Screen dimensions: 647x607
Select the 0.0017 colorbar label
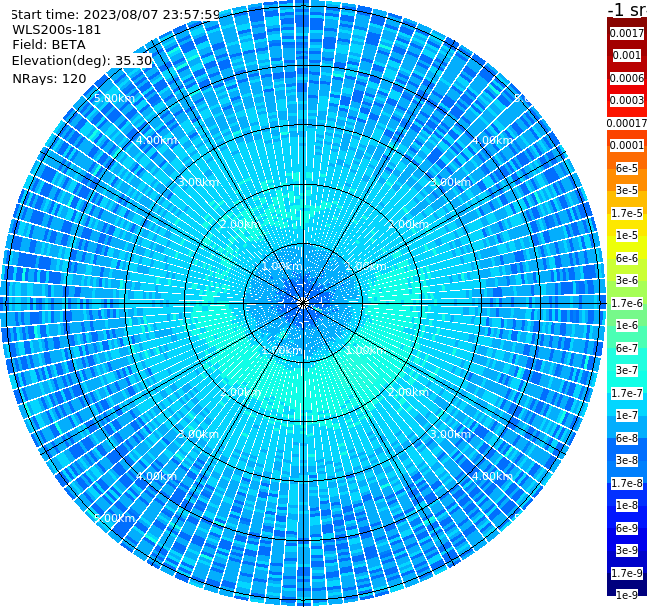627,33
